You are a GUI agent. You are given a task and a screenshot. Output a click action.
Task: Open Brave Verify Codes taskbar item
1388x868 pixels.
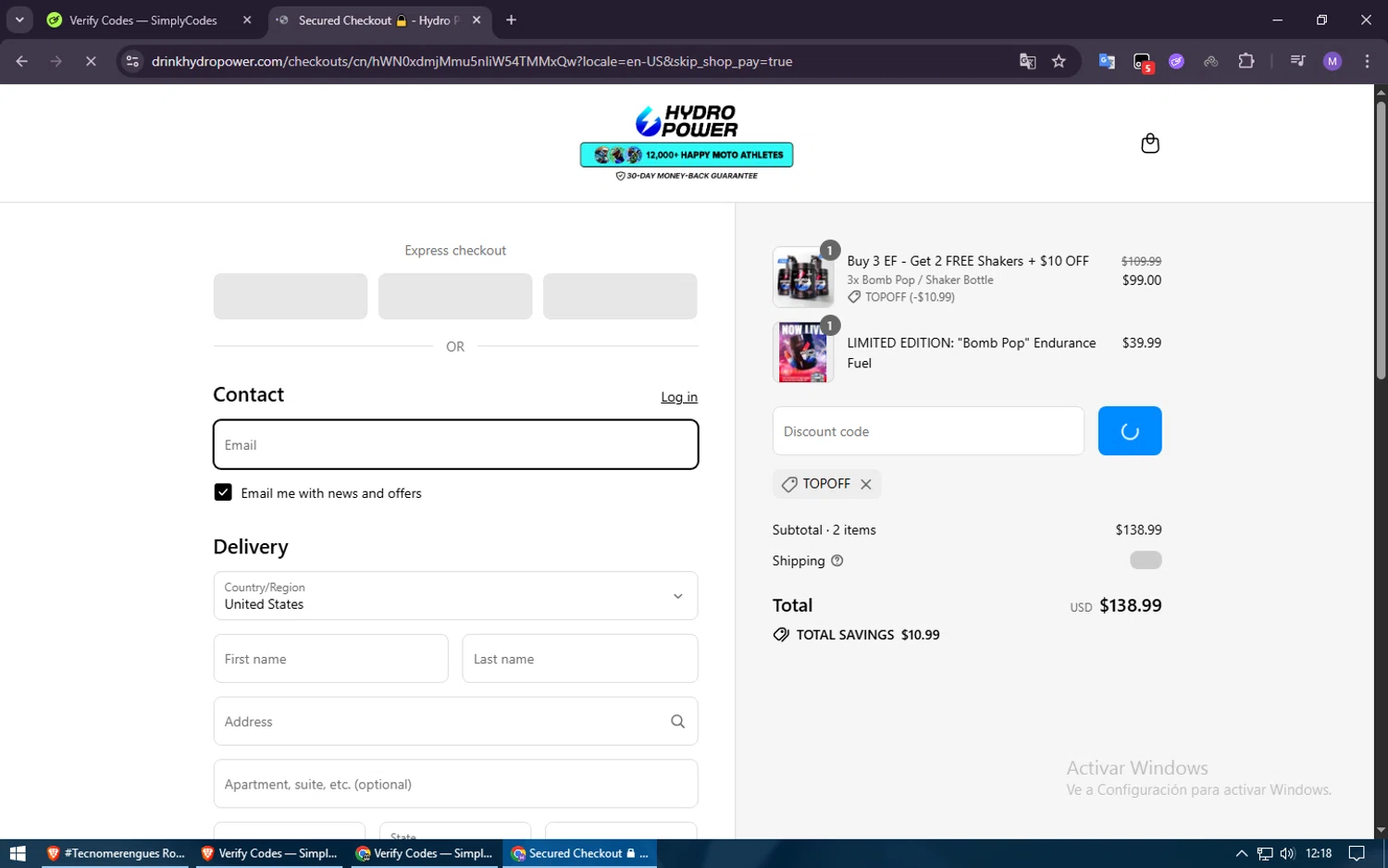click(x=269, y=853)
